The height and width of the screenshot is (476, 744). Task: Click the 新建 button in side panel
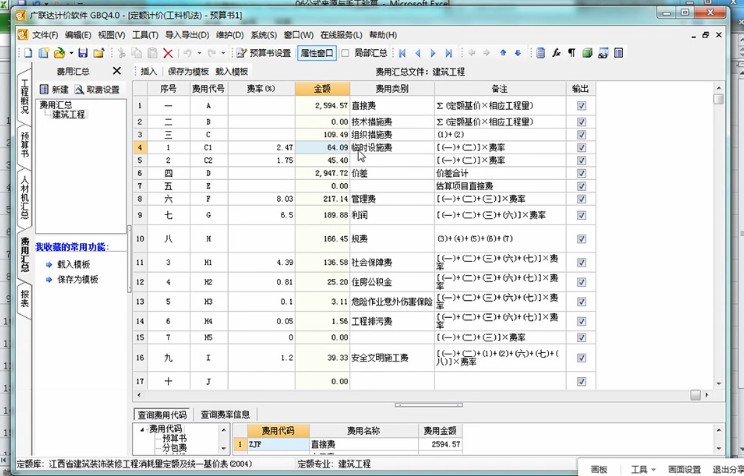pyautogui.click(x=55, y=90)
